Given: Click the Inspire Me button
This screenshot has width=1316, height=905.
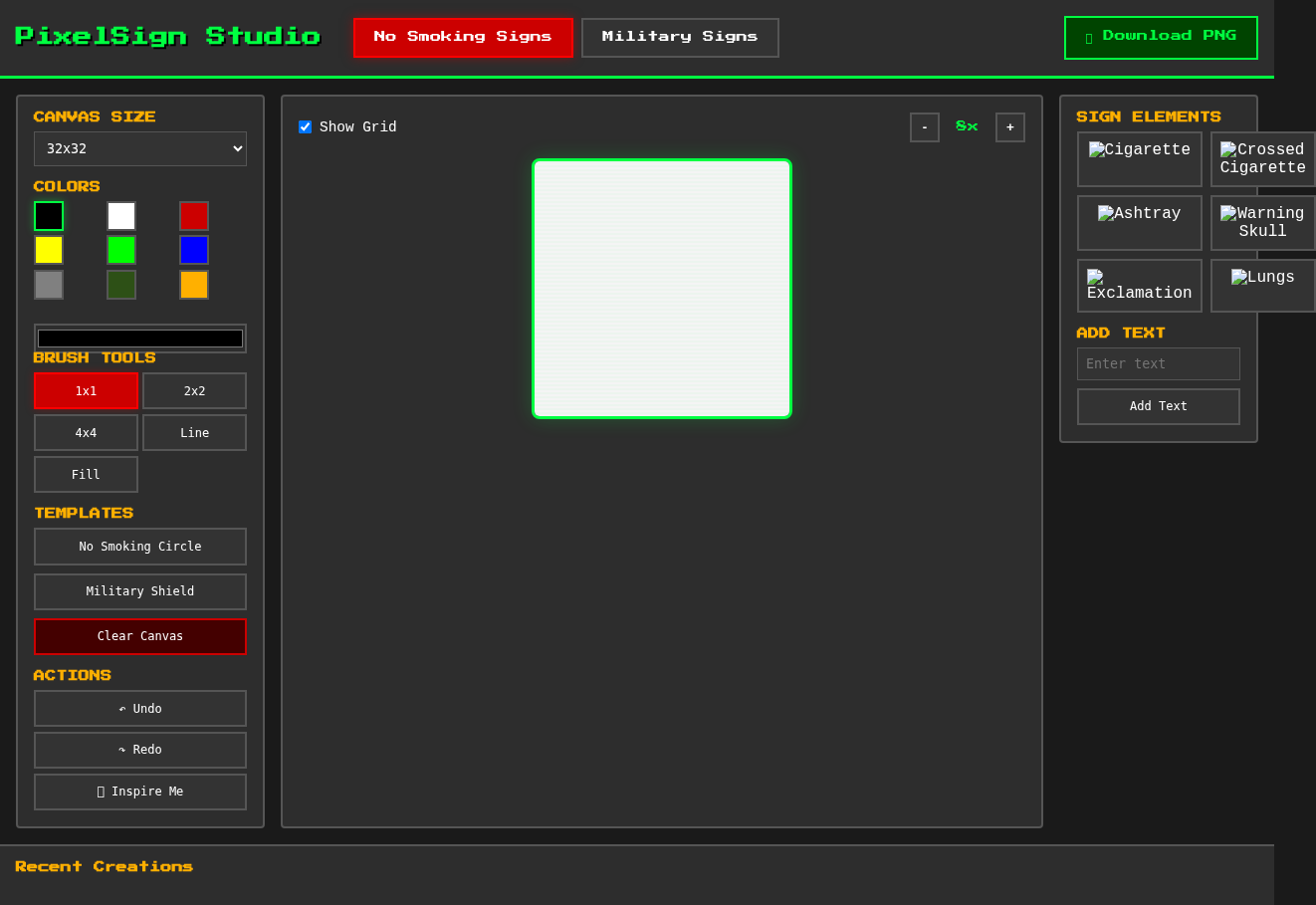Looking at the screenshot, I should pos(139,792).
